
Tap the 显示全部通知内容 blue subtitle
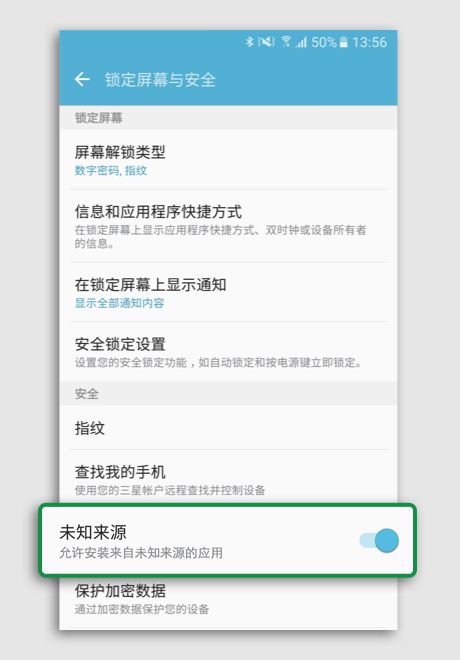coord(120,303)
